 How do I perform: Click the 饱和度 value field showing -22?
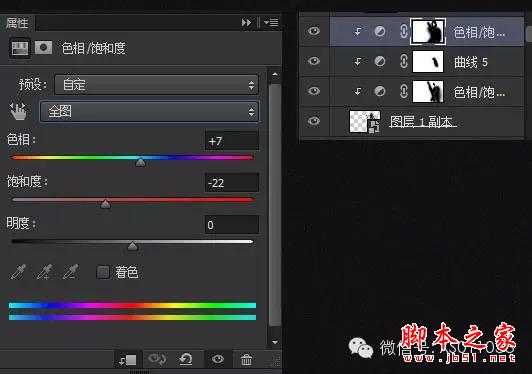[x=232, y=183]
